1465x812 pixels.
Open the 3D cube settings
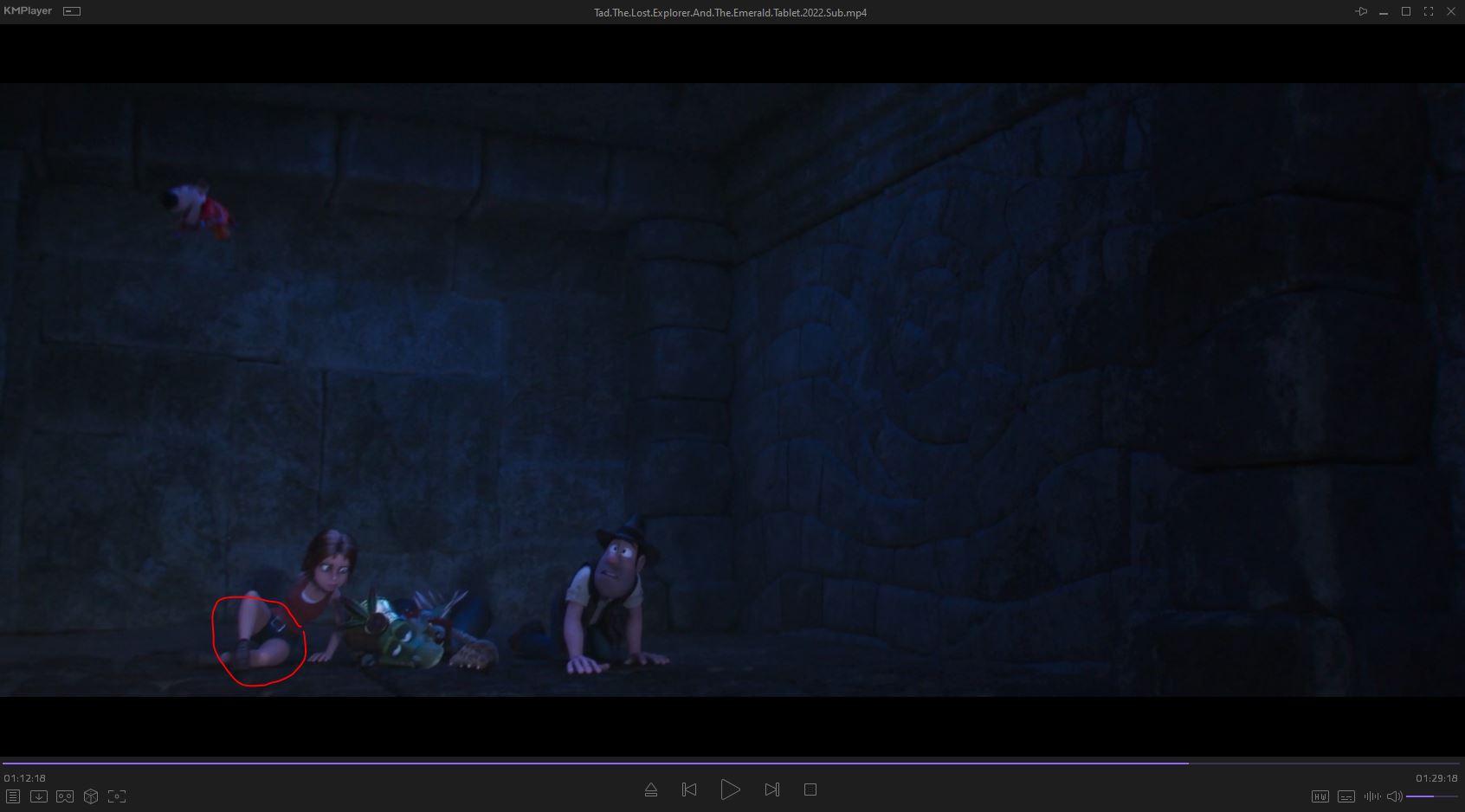pyautogui.click(x=91, y=796)
